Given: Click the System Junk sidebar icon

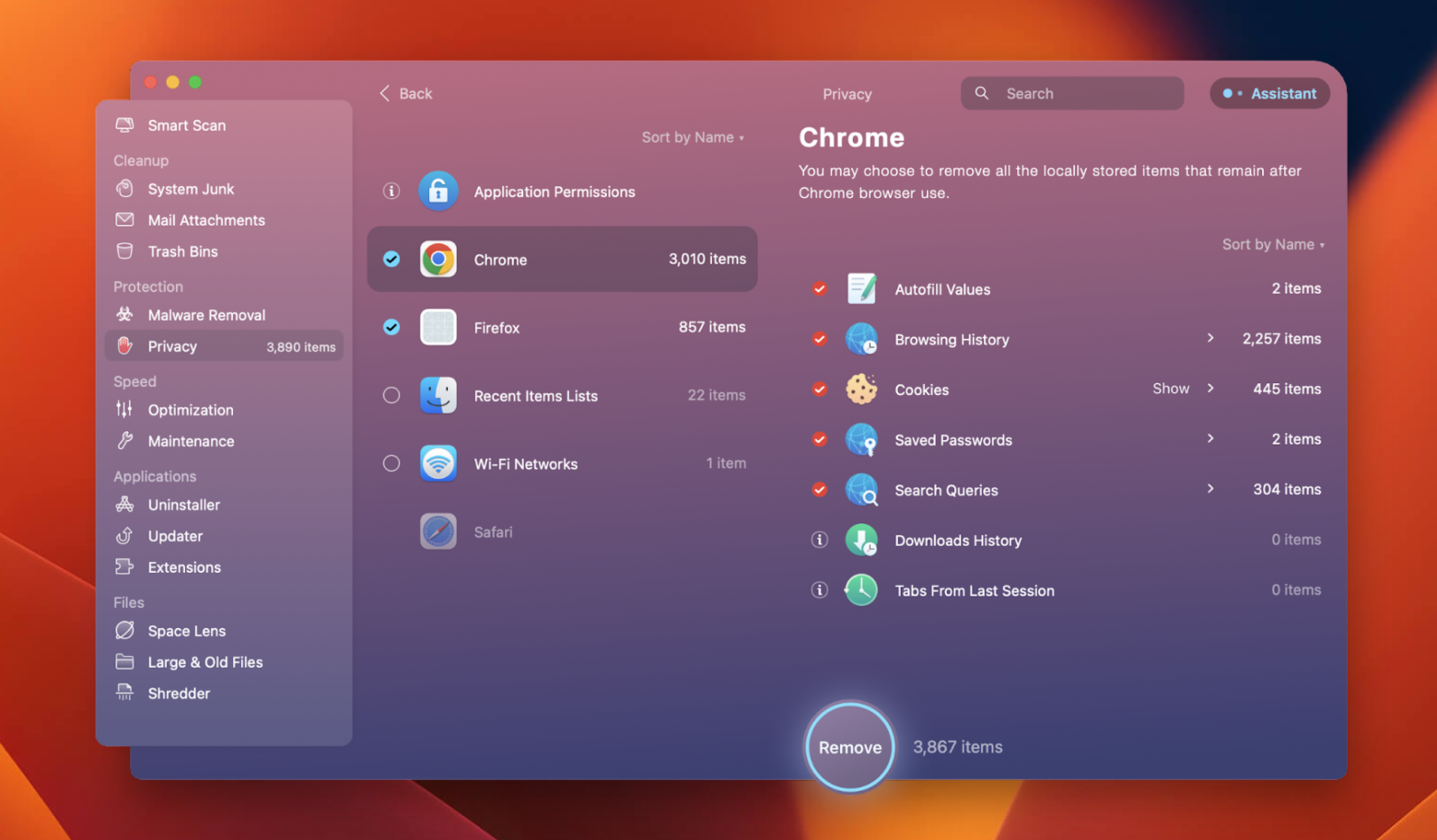Looking at the screenshot, I should pos(124,188).
